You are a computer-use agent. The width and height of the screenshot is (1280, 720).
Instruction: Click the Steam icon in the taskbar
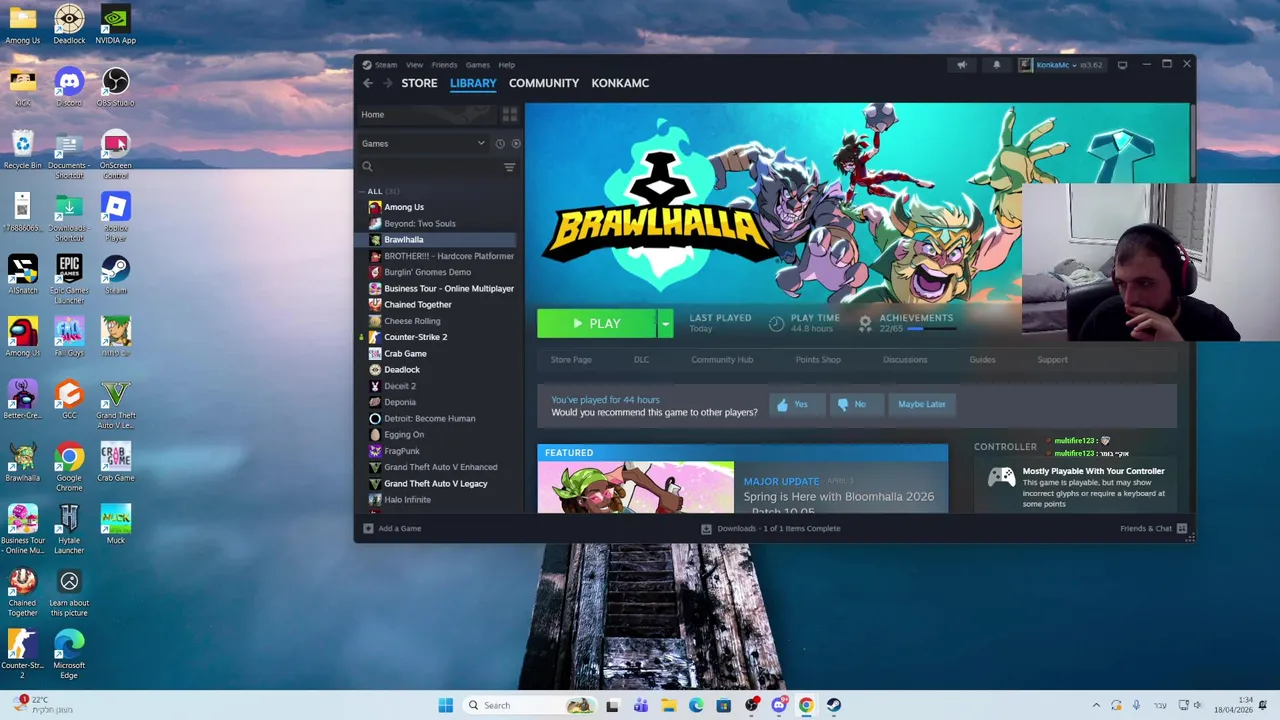pyautogui.click(x=834, y=705)
